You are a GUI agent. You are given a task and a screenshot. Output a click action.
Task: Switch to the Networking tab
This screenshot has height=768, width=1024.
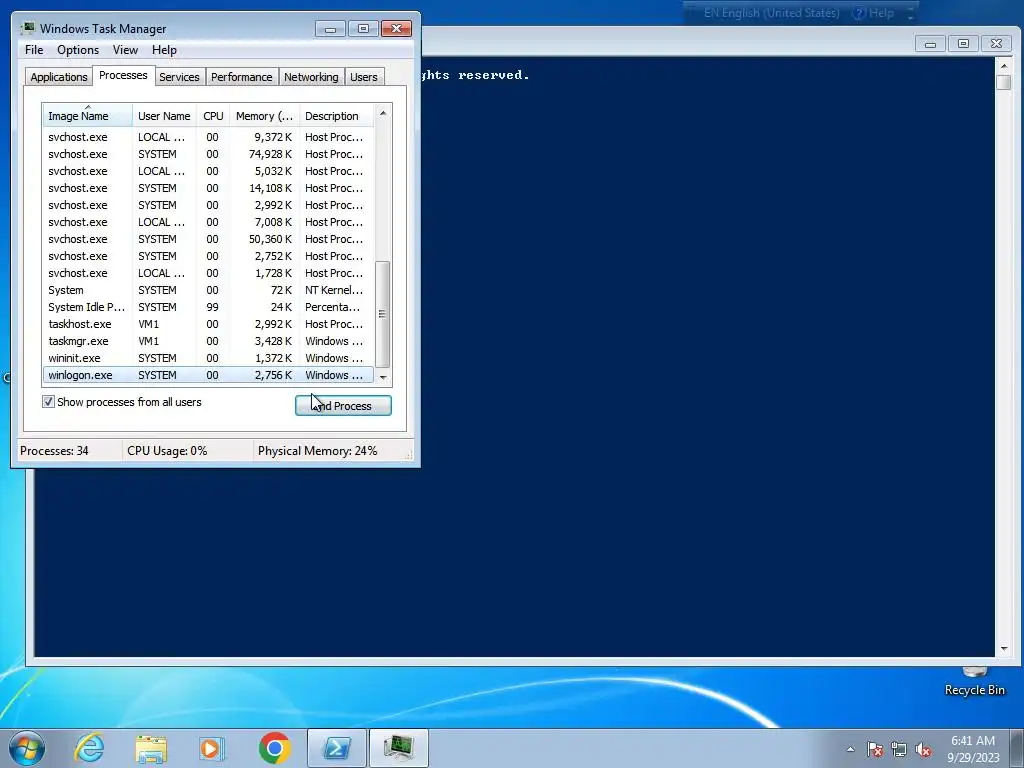coord(311,77)
